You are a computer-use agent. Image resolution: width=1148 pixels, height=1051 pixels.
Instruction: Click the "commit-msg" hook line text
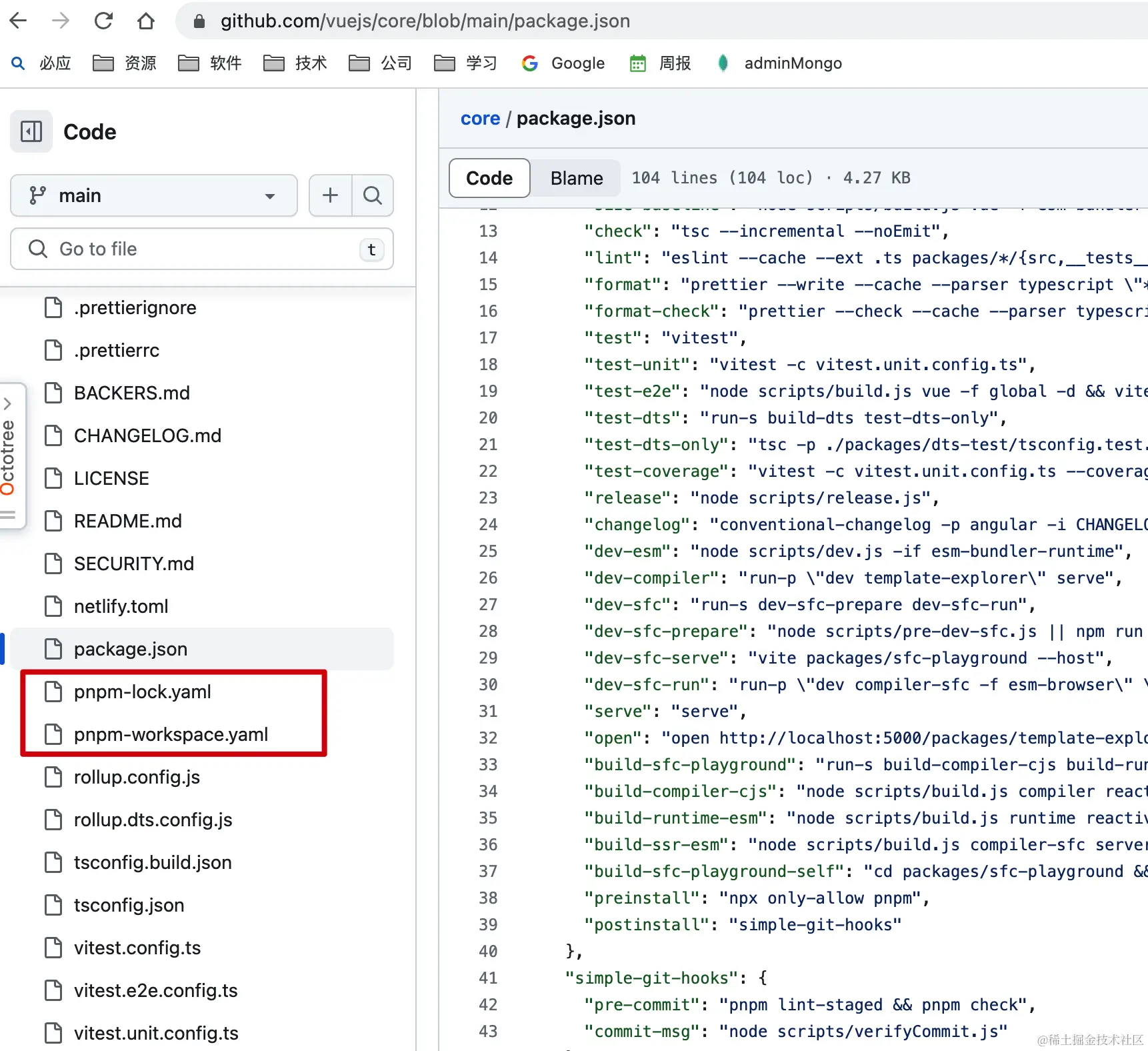pyautogui.click(x=796, y=1032)
